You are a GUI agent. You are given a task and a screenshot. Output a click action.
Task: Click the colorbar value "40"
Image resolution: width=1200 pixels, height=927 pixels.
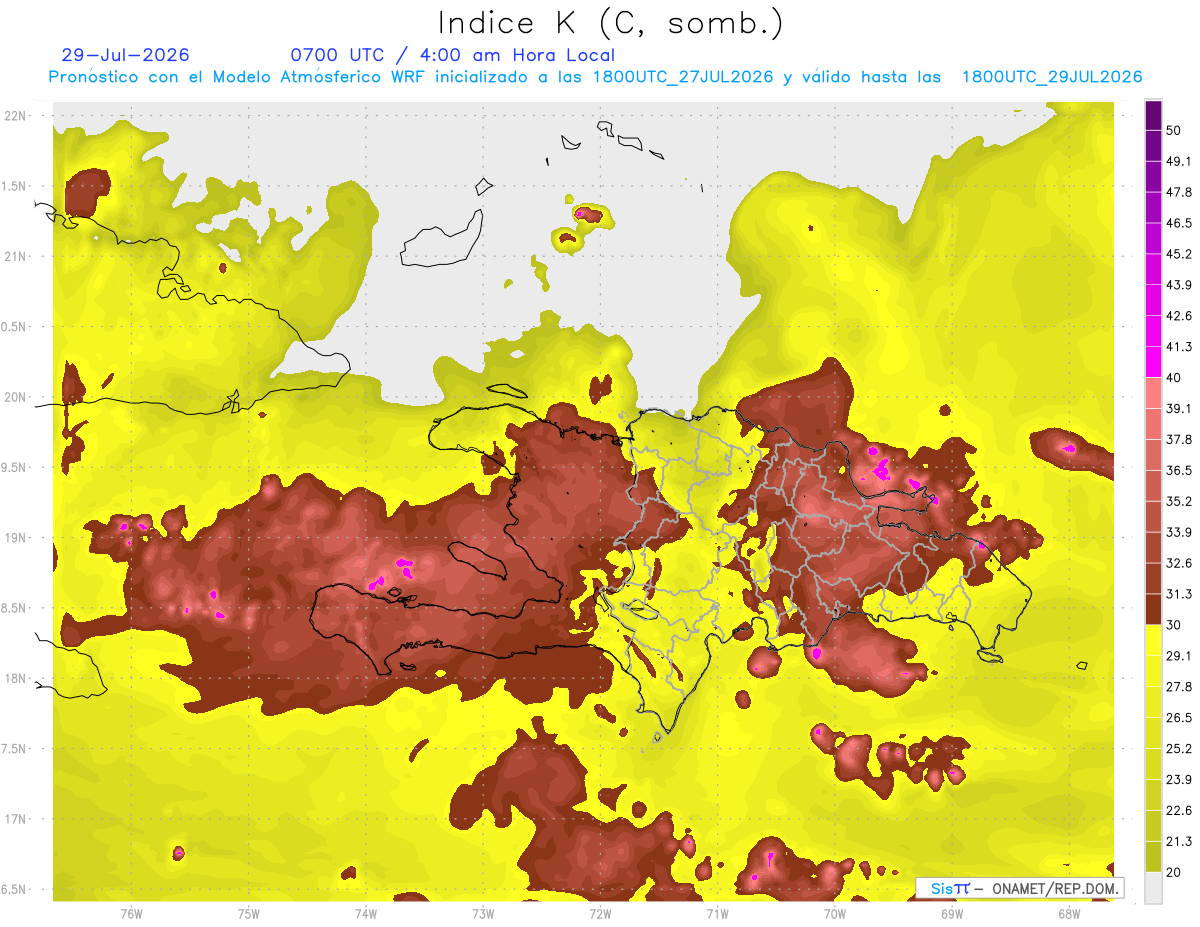(x=1174, y=377)
